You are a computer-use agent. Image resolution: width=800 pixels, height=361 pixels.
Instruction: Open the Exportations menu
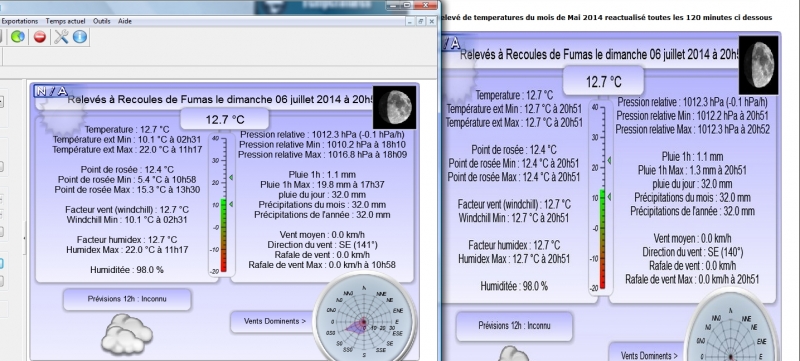tap(20, 21)
